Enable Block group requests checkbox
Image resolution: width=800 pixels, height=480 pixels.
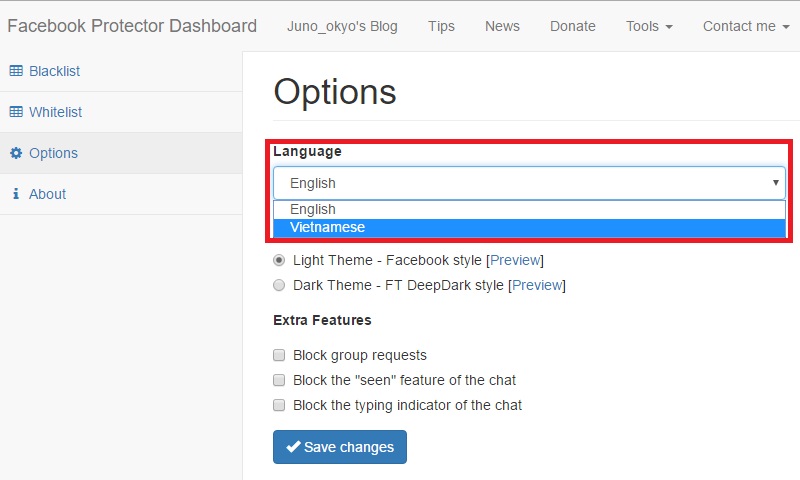[279, 355]
